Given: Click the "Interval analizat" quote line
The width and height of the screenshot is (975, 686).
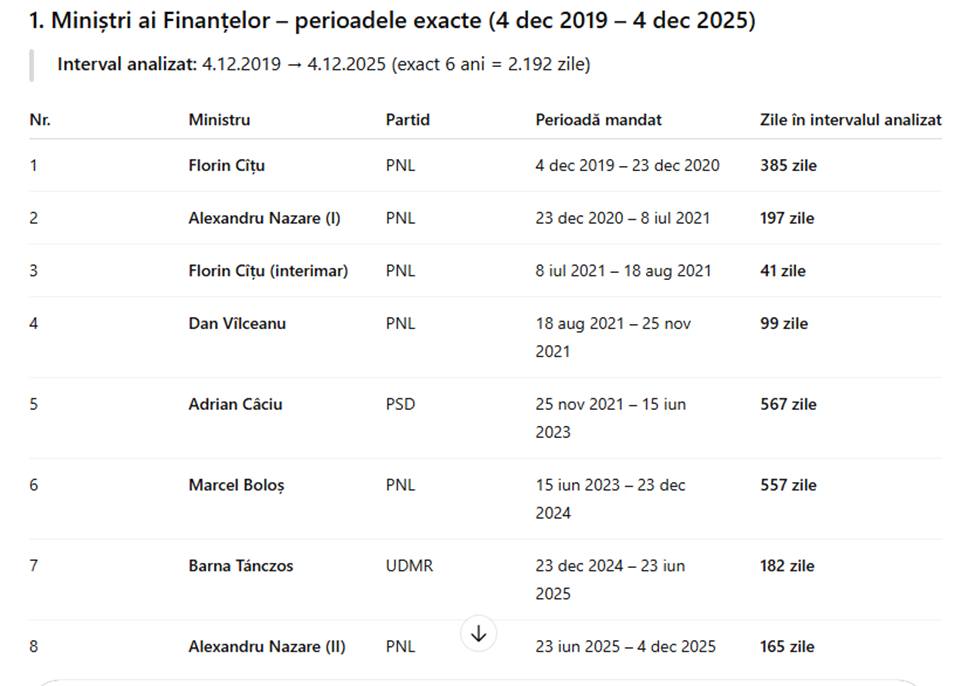Looking at the screenshot, I should pyautogui.click(x=323, y=65).
